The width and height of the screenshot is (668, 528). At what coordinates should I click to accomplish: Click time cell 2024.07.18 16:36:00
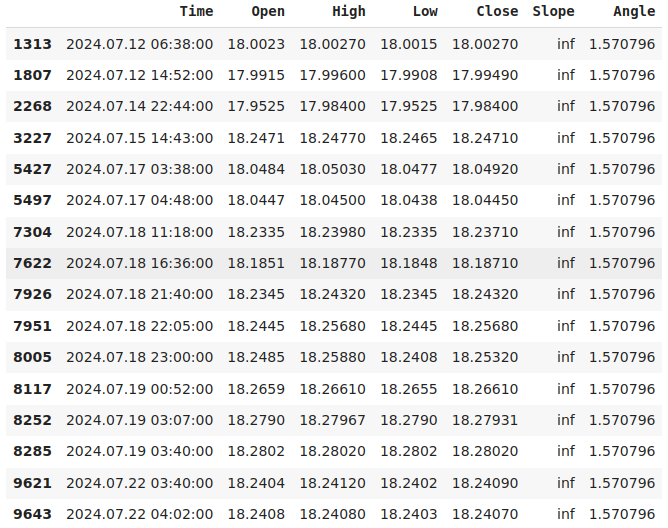coord(139,263)
